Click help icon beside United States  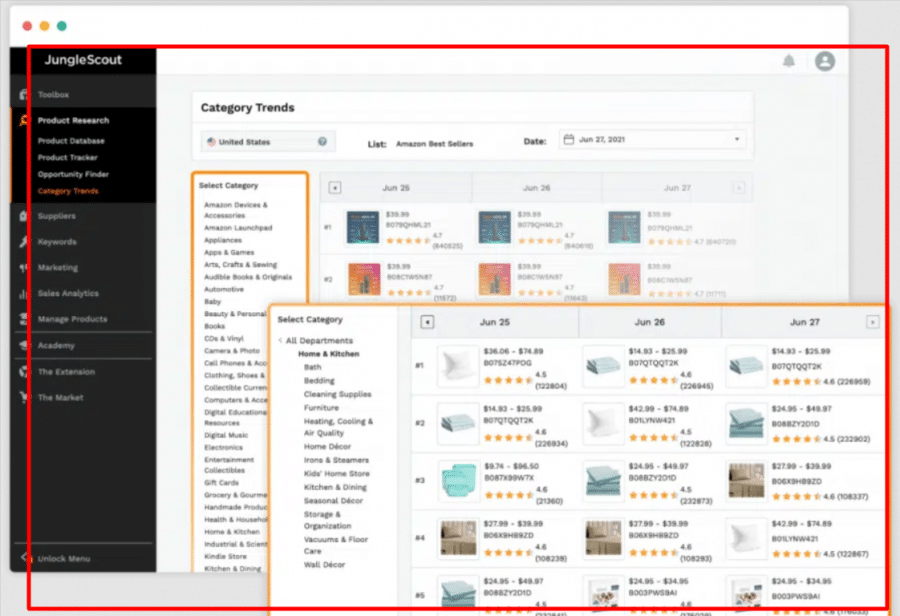pos(323,141)
